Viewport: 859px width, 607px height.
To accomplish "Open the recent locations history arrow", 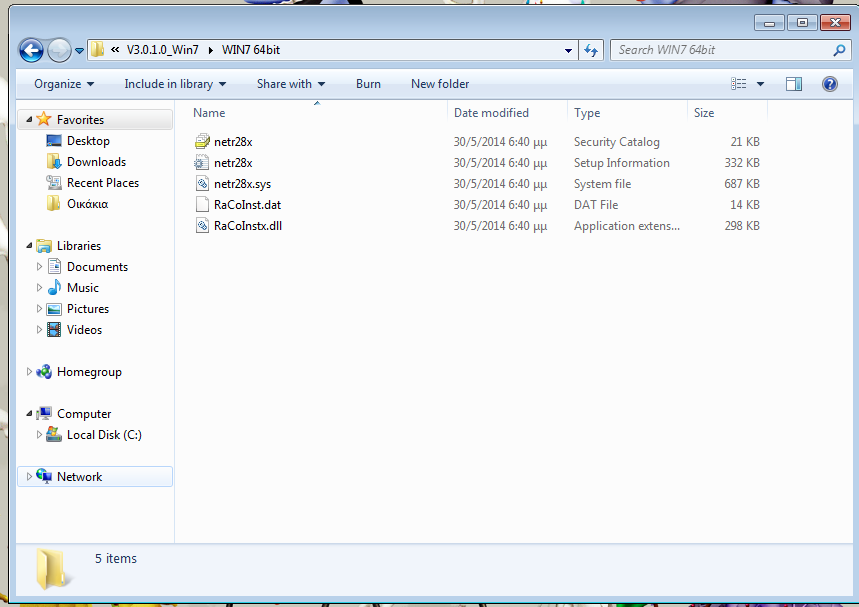I will click(x=79, y=51).
